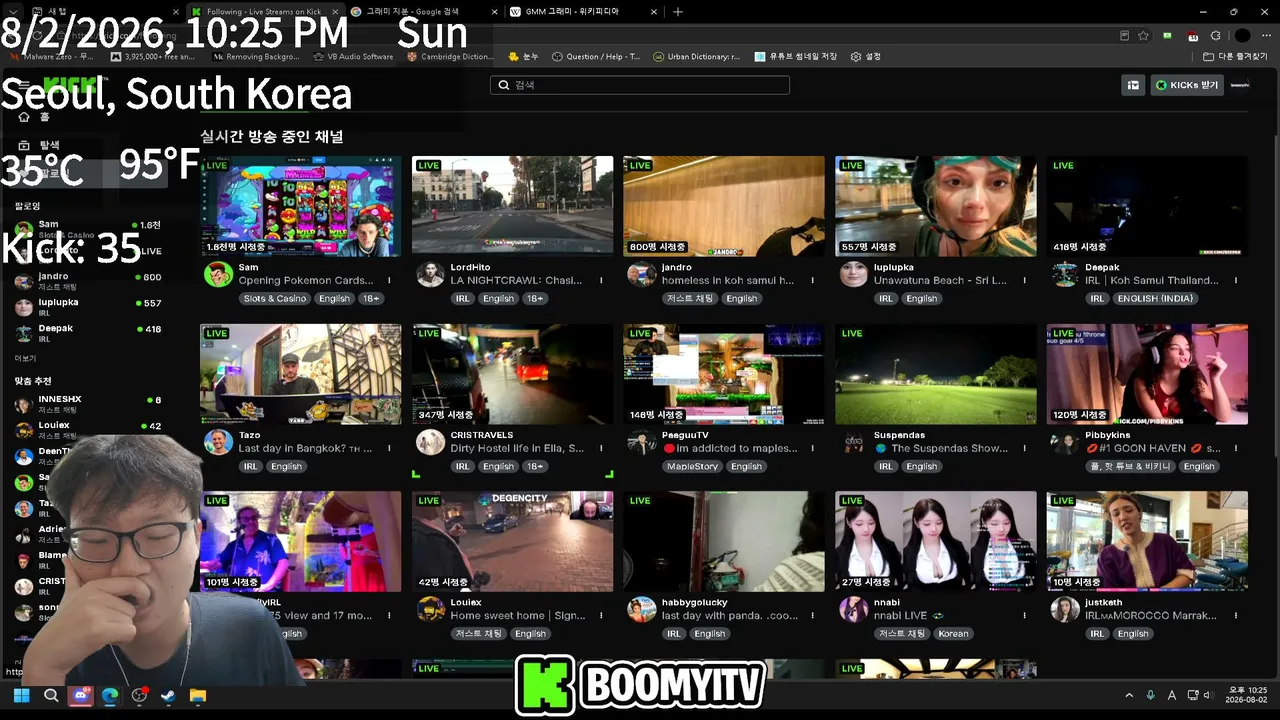Open LordHito's channel avatar

coord(430,274)
